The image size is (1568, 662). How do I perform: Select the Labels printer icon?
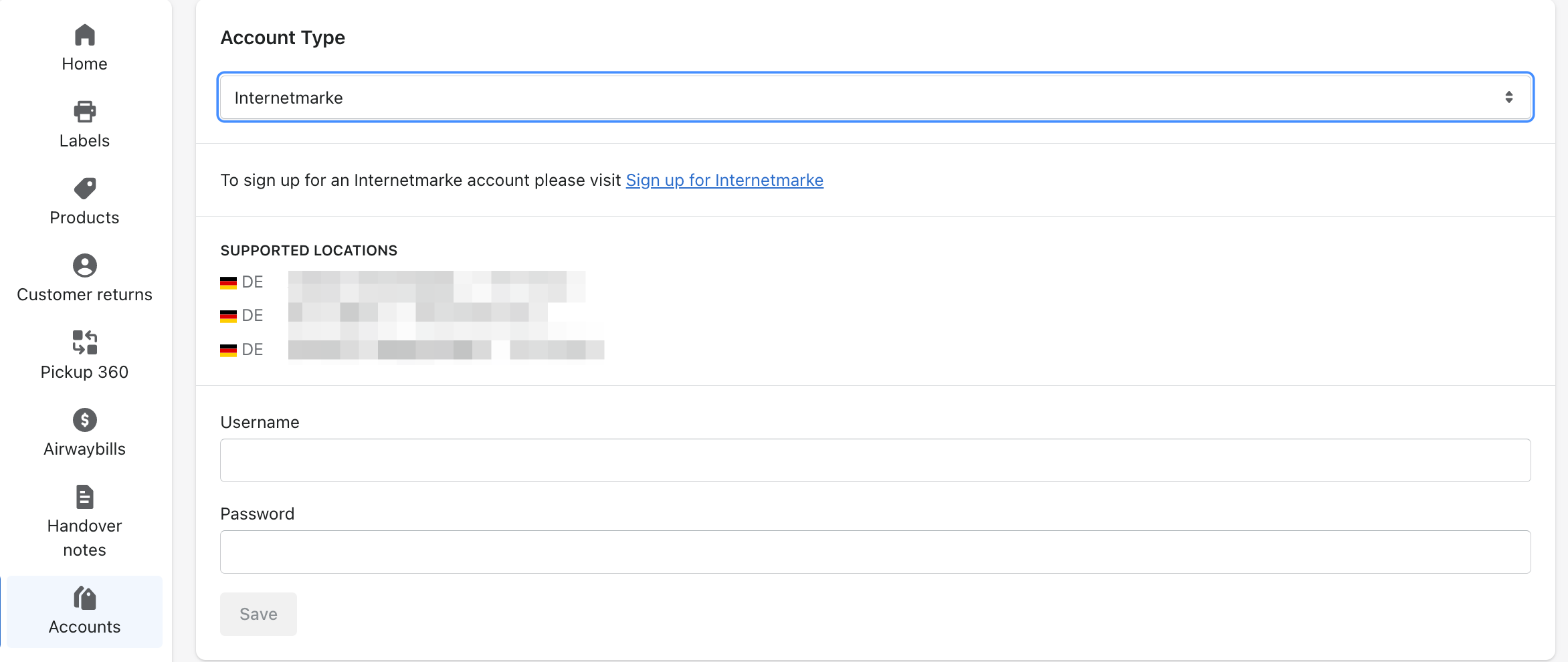85,112
